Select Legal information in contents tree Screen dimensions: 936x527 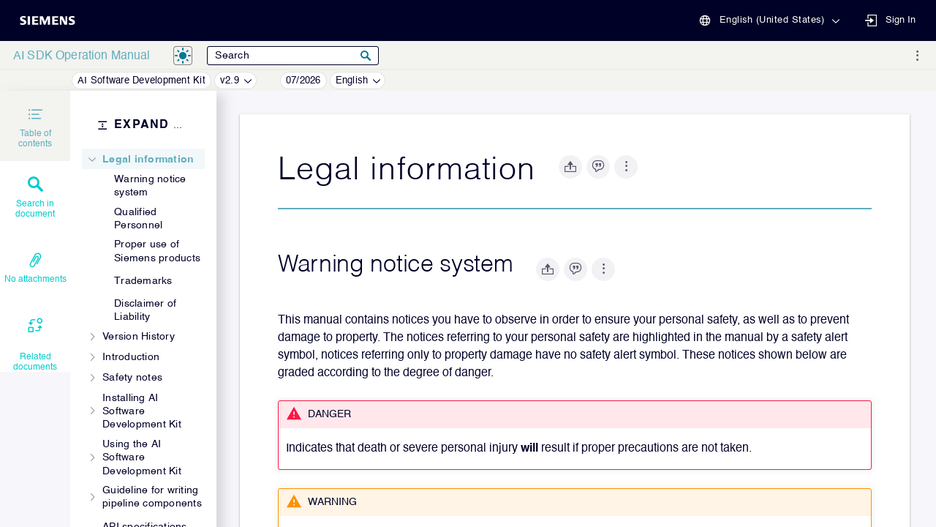coord(147,159)
